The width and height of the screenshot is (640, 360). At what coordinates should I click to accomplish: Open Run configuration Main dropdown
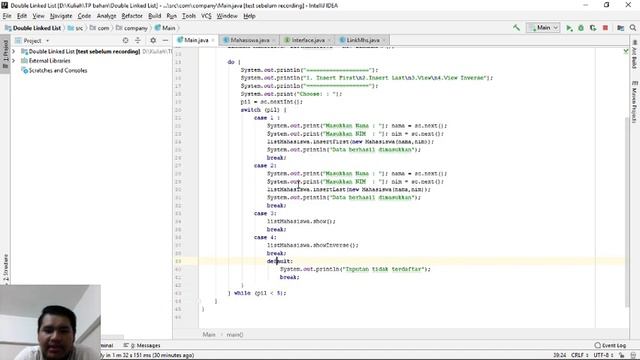pyautogui.click(x=543, y=28)
